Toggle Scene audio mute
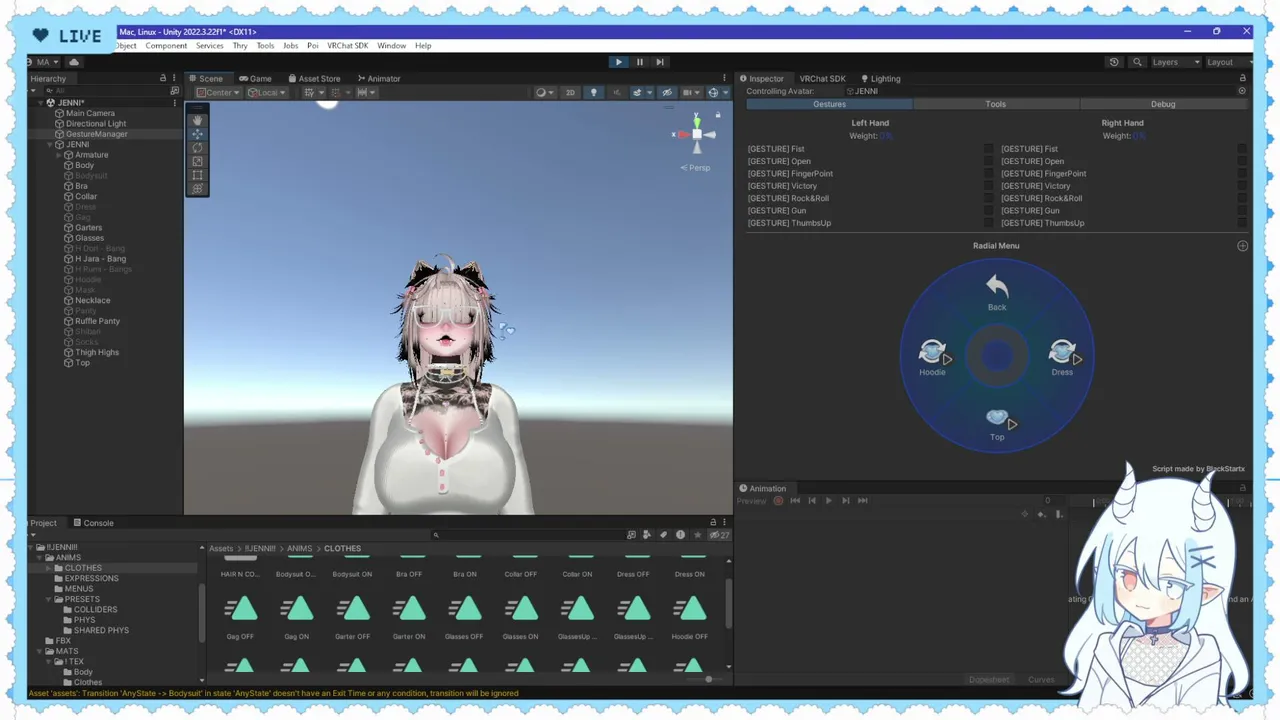The image size is (1280, 720). [x=616, y=93]
